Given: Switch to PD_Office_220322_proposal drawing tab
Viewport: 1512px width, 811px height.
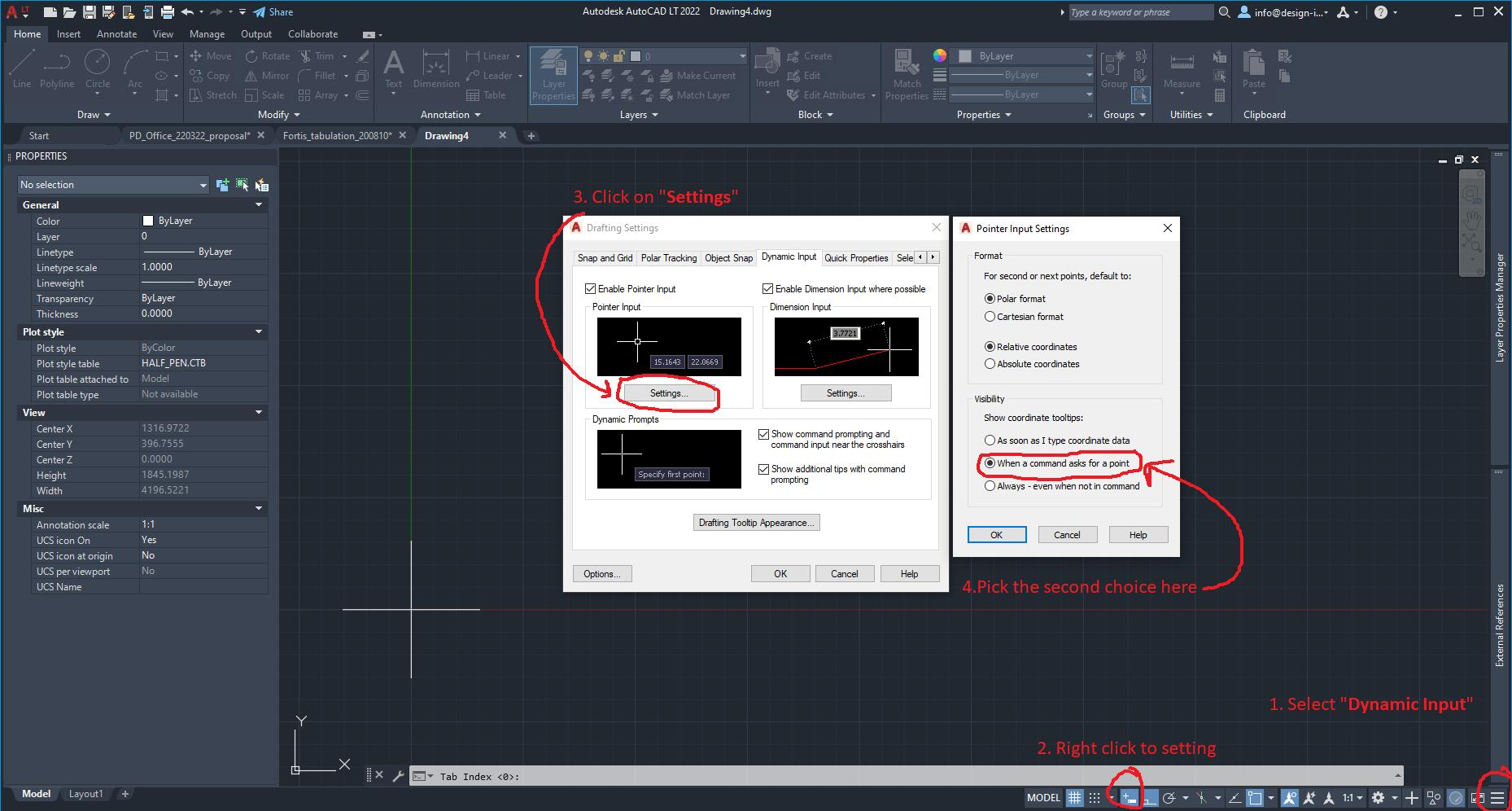Looking at the screenshot, I should coord(190,136).
